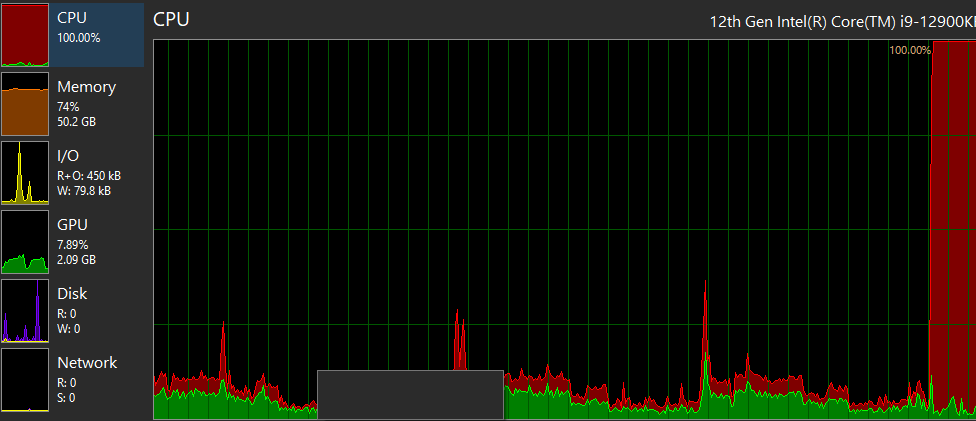Switch to the CPU section label

tap(72, 18)
